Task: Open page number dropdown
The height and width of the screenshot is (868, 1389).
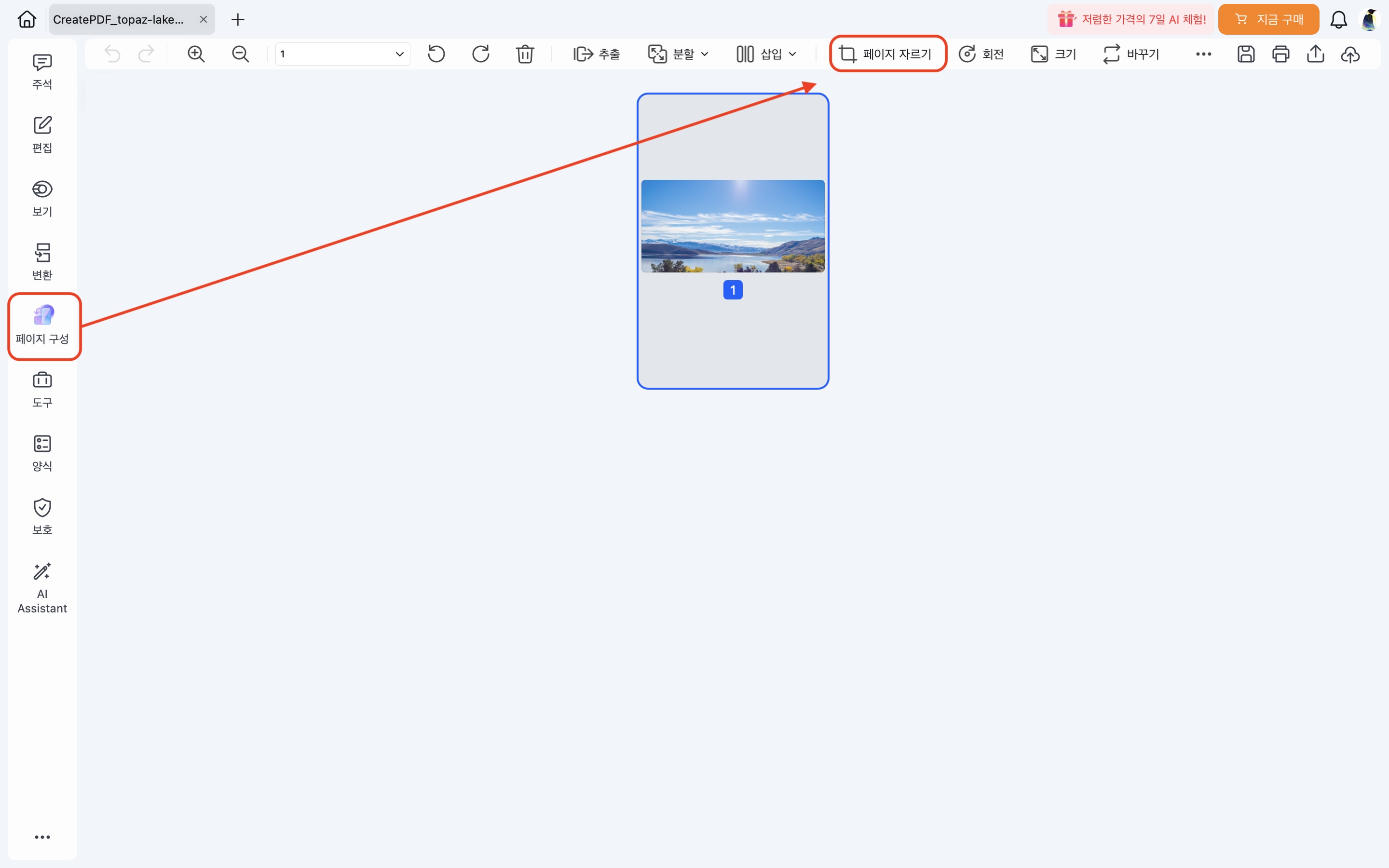Action: coord(399,54)
